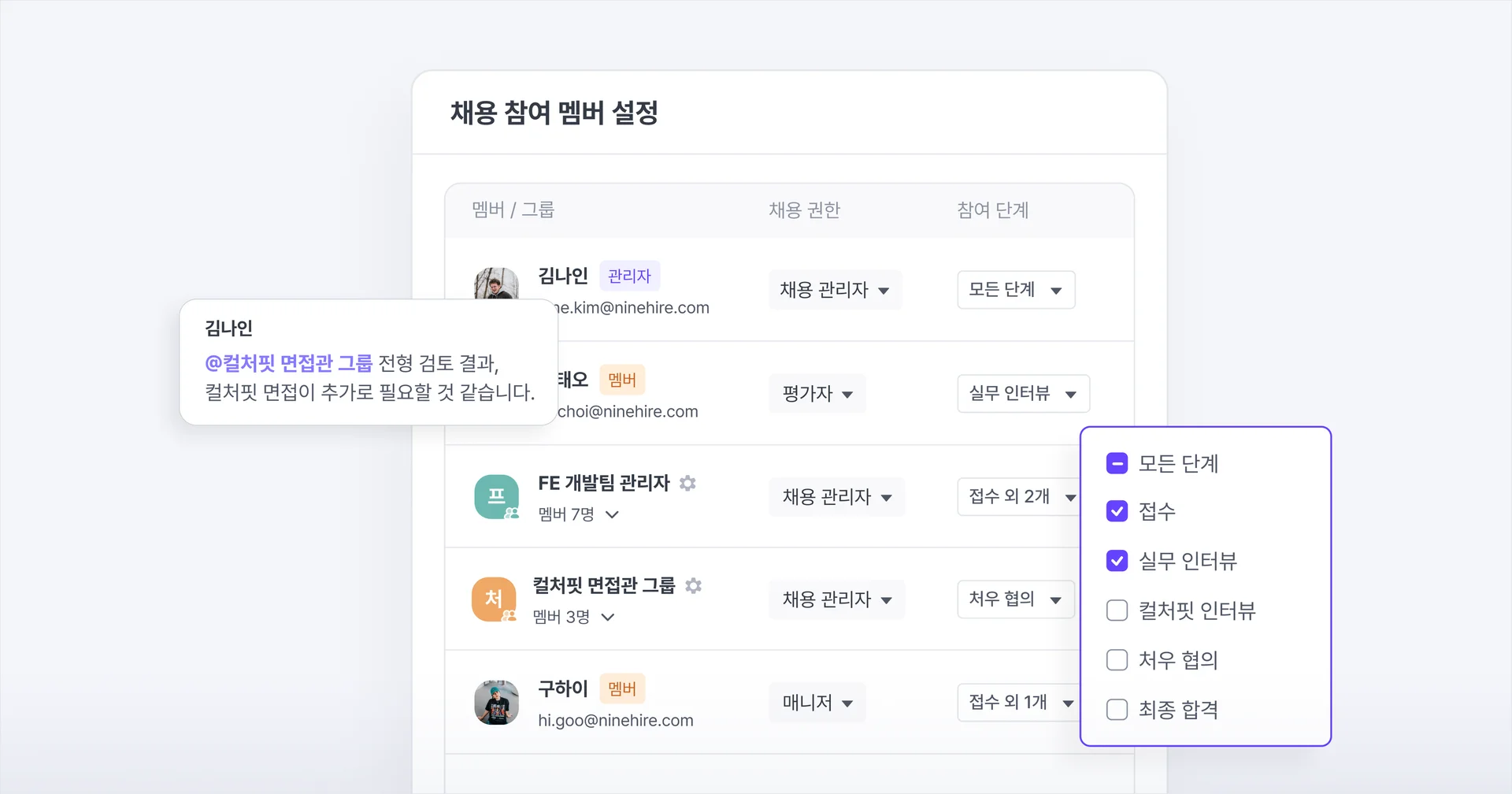Enable the 컬처핏 인터뷰 checkbox

pyautogui.click(x=1117, y=610)
